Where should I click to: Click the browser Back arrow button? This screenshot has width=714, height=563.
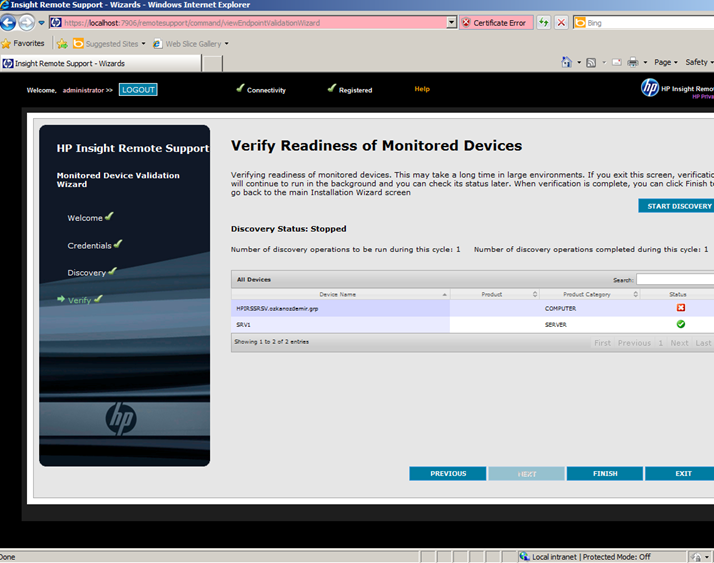tap(8, 22)
